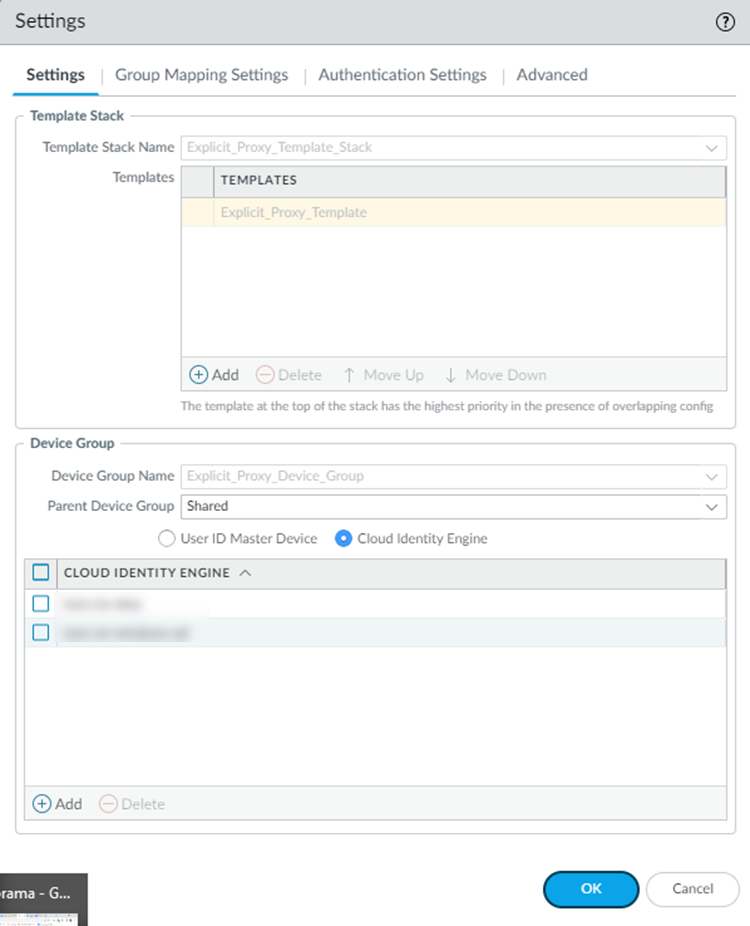Image resolution: width=750 pixels, height=926 pixels.
Task: Move the template up in the stack
Action: pyautogui.click(x=383, y=375)
